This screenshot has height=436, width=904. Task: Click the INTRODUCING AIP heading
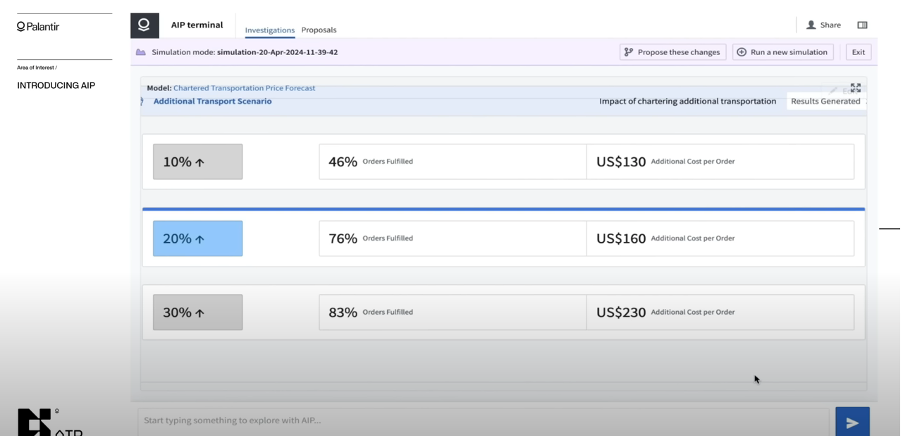pos(56,85)
